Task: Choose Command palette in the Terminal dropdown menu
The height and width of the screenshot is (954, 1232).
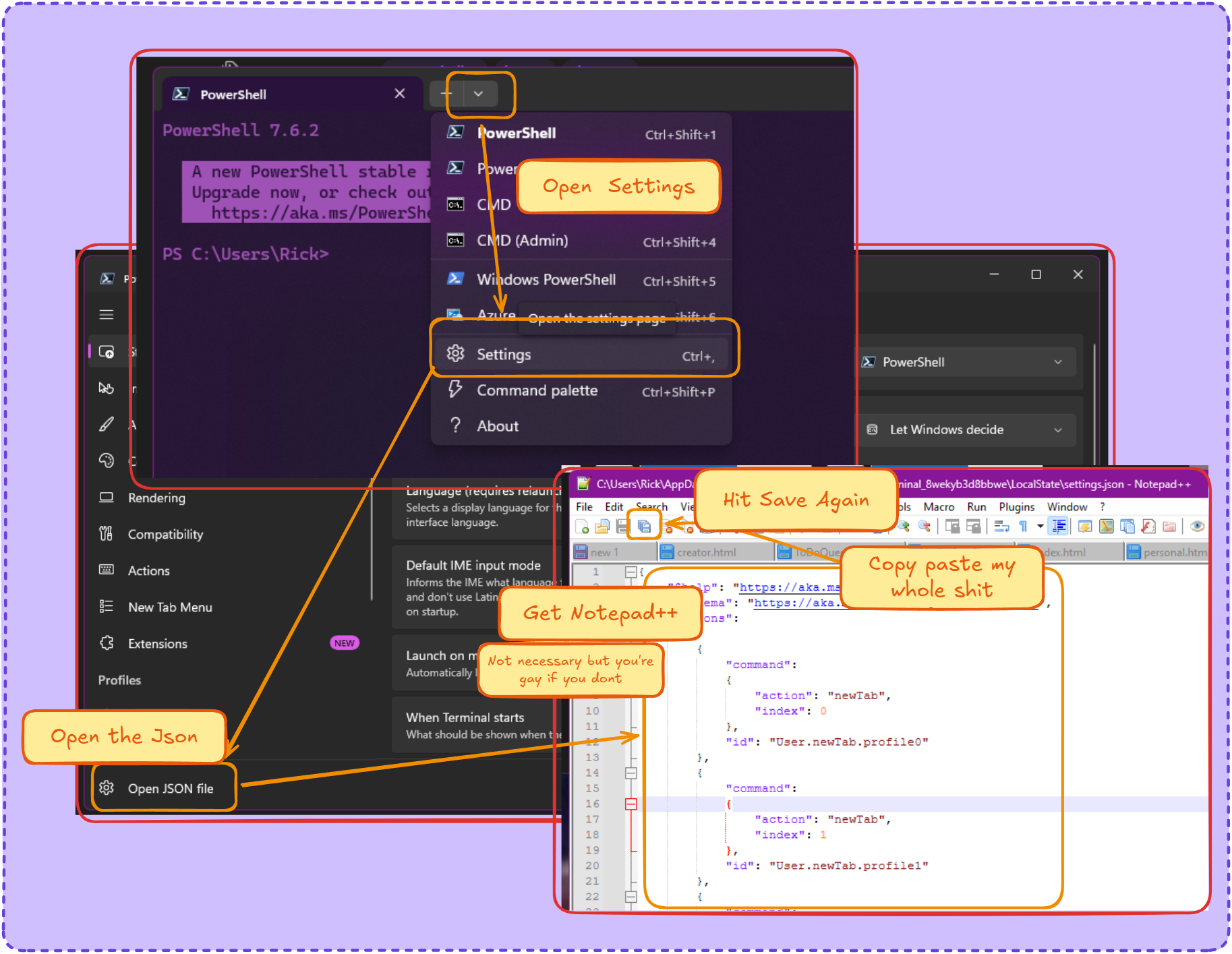Action: [x=582, y=391]
